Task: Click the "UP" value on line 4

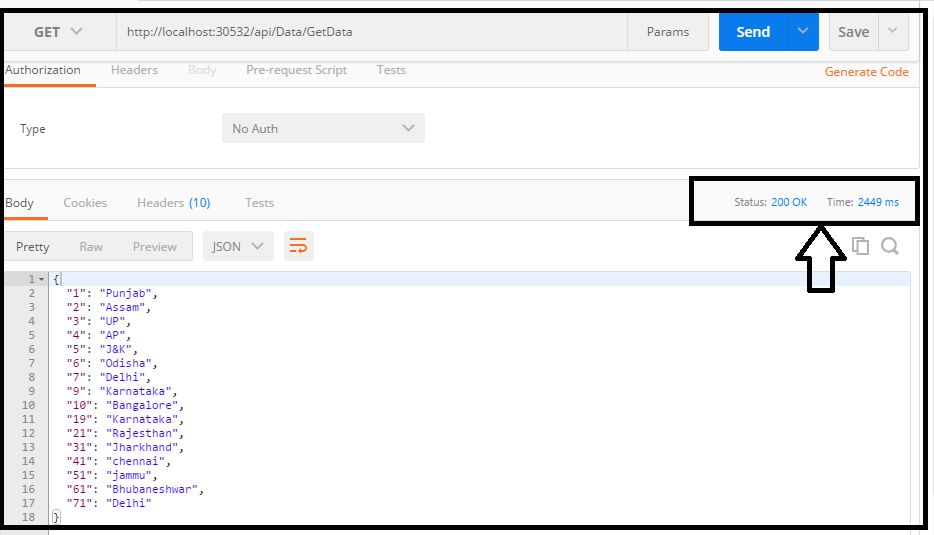Action: pyautogui.click(x=112, y=321)
